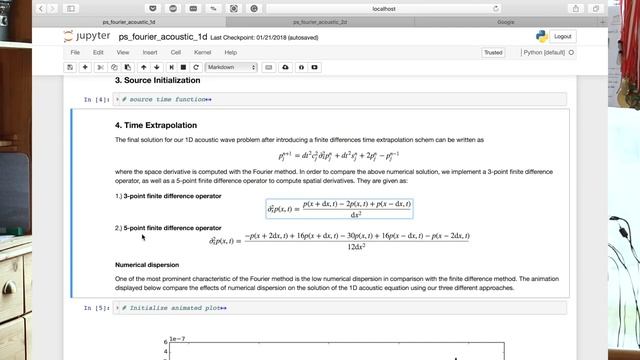Open the Help menu
Image resolution: width=640 pixels, height=360 pixels.
tap(231, 52)
